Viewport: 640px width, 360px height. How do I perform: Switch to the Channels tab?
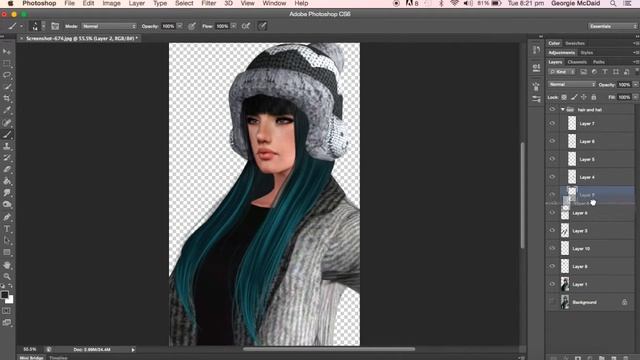pos(577,62)
